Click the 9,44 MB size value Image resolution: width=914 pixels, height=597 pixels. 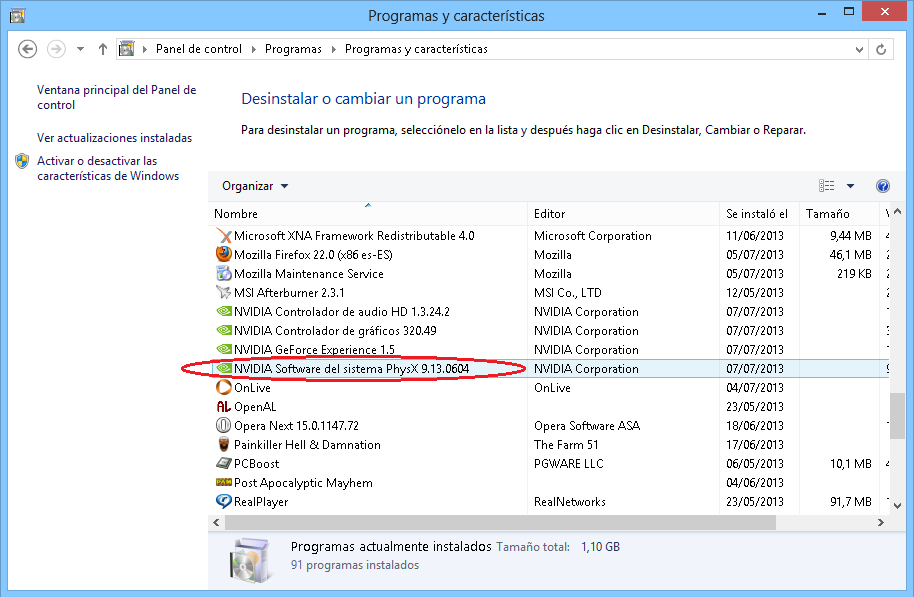coord(850,236)
